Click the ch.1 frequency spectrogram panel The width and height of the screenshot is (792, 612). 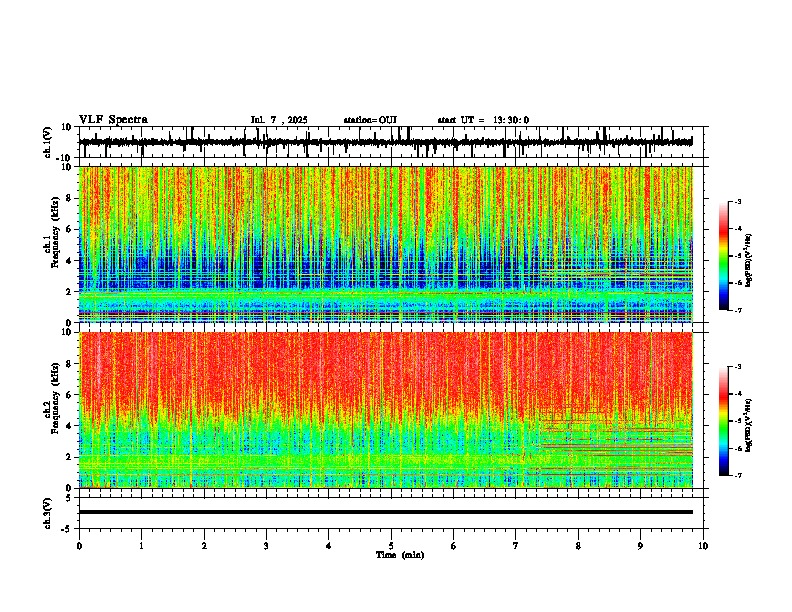tap(386, 244)
